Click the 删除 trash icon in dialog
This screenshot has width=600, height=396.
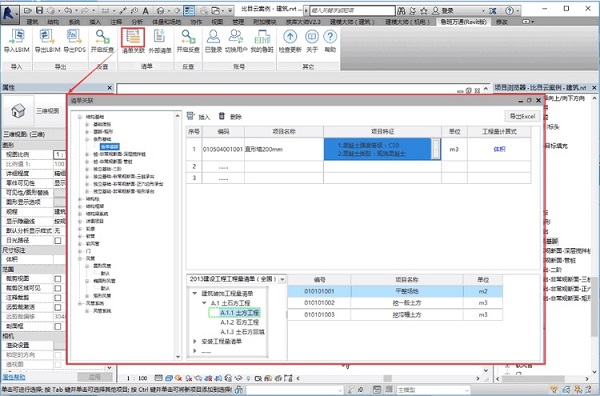click(x=222, y=116)
